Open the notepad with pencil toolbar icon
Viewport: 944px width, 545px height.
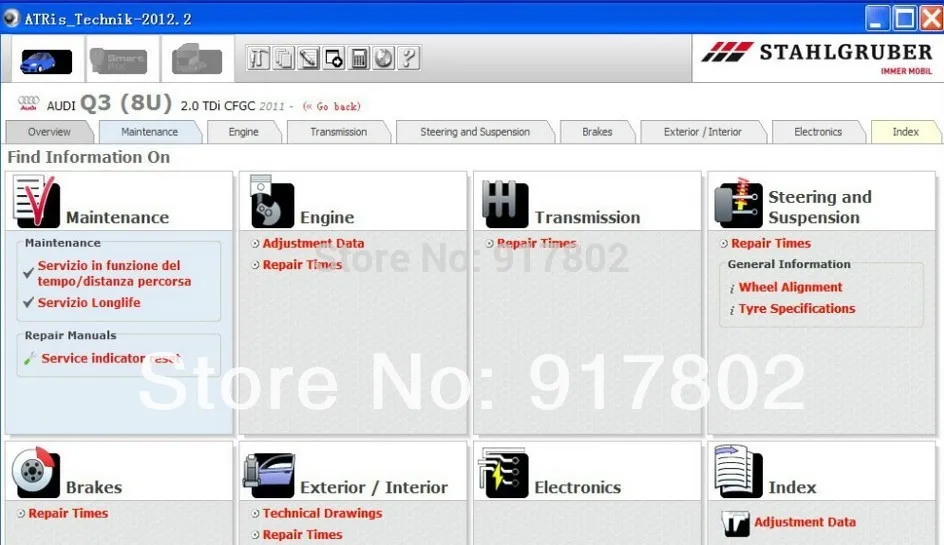coord(308,58)
